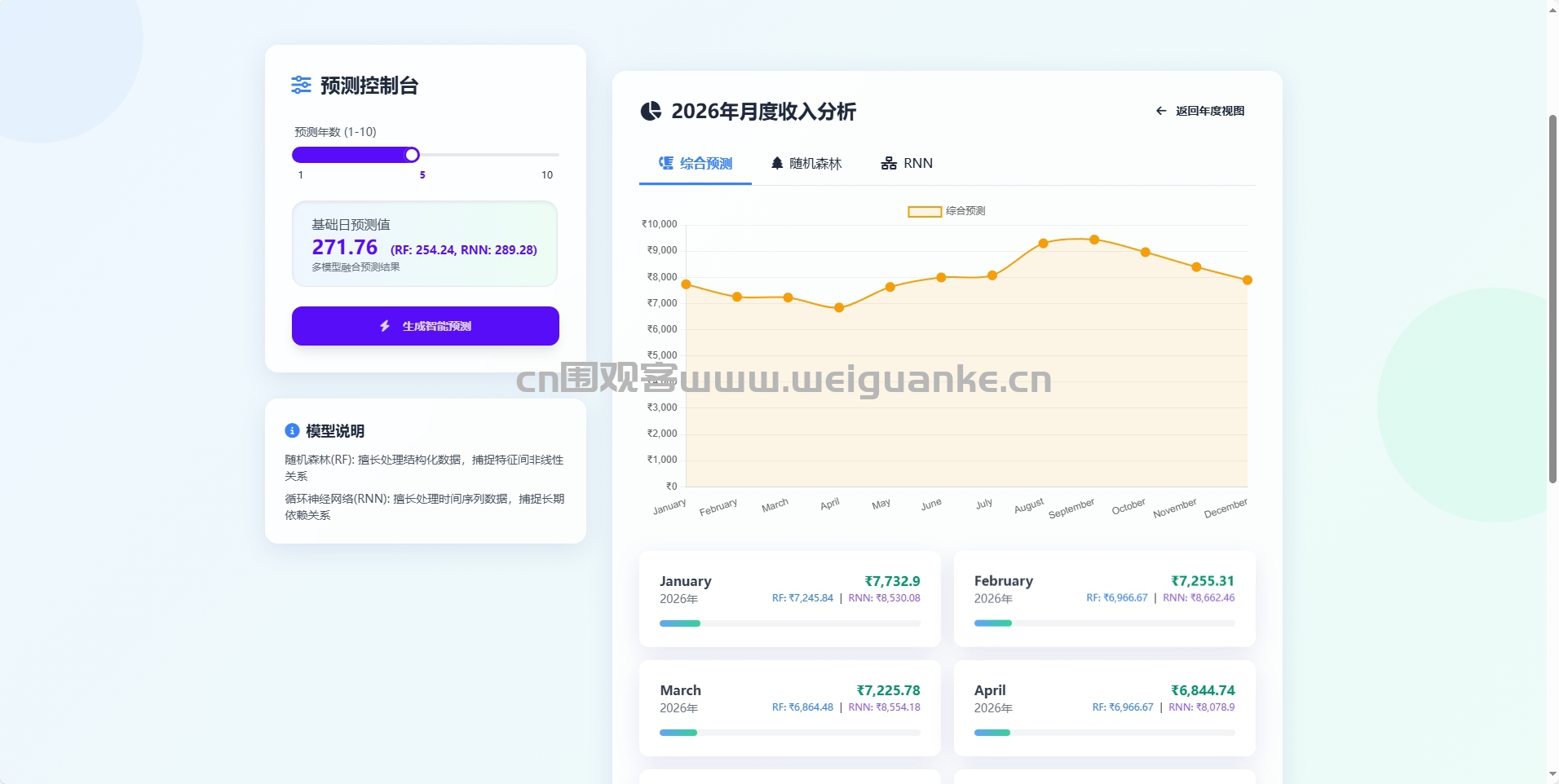Click the 预测年数 slider handle

click(x=412, y=155)
